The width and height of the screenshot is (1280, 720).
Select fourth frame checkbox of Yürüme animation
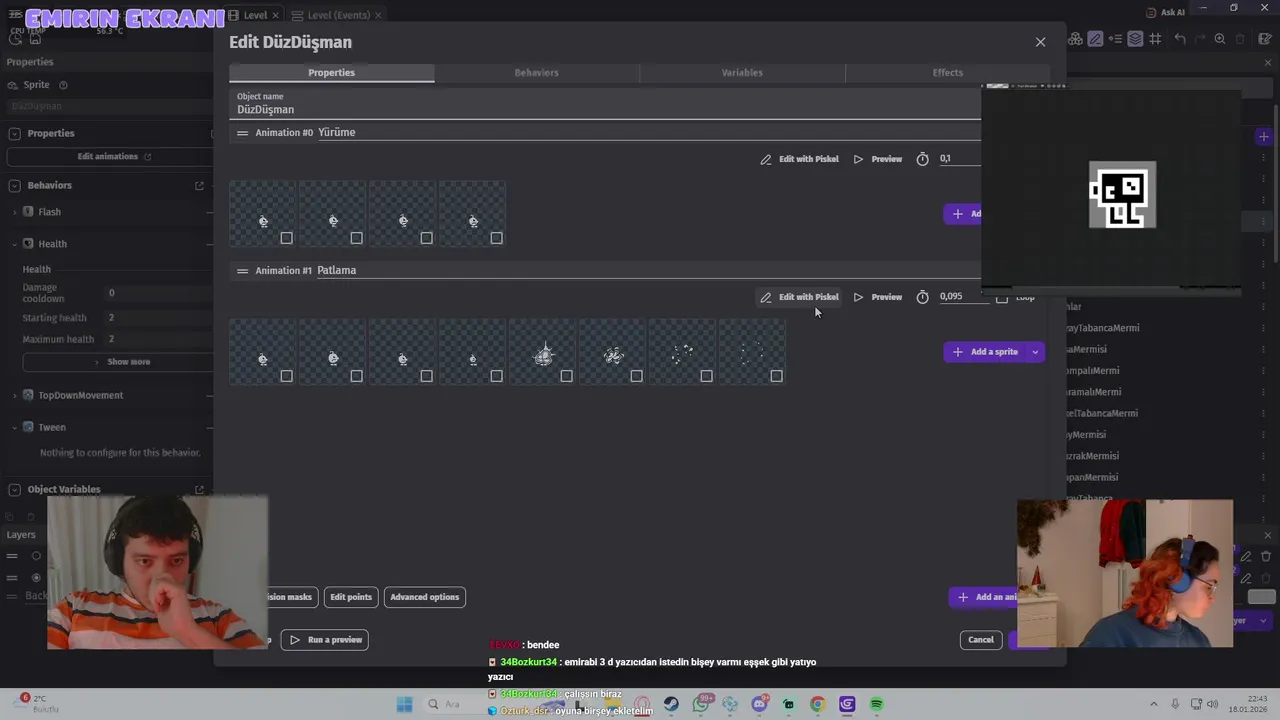tap(497, 238)
